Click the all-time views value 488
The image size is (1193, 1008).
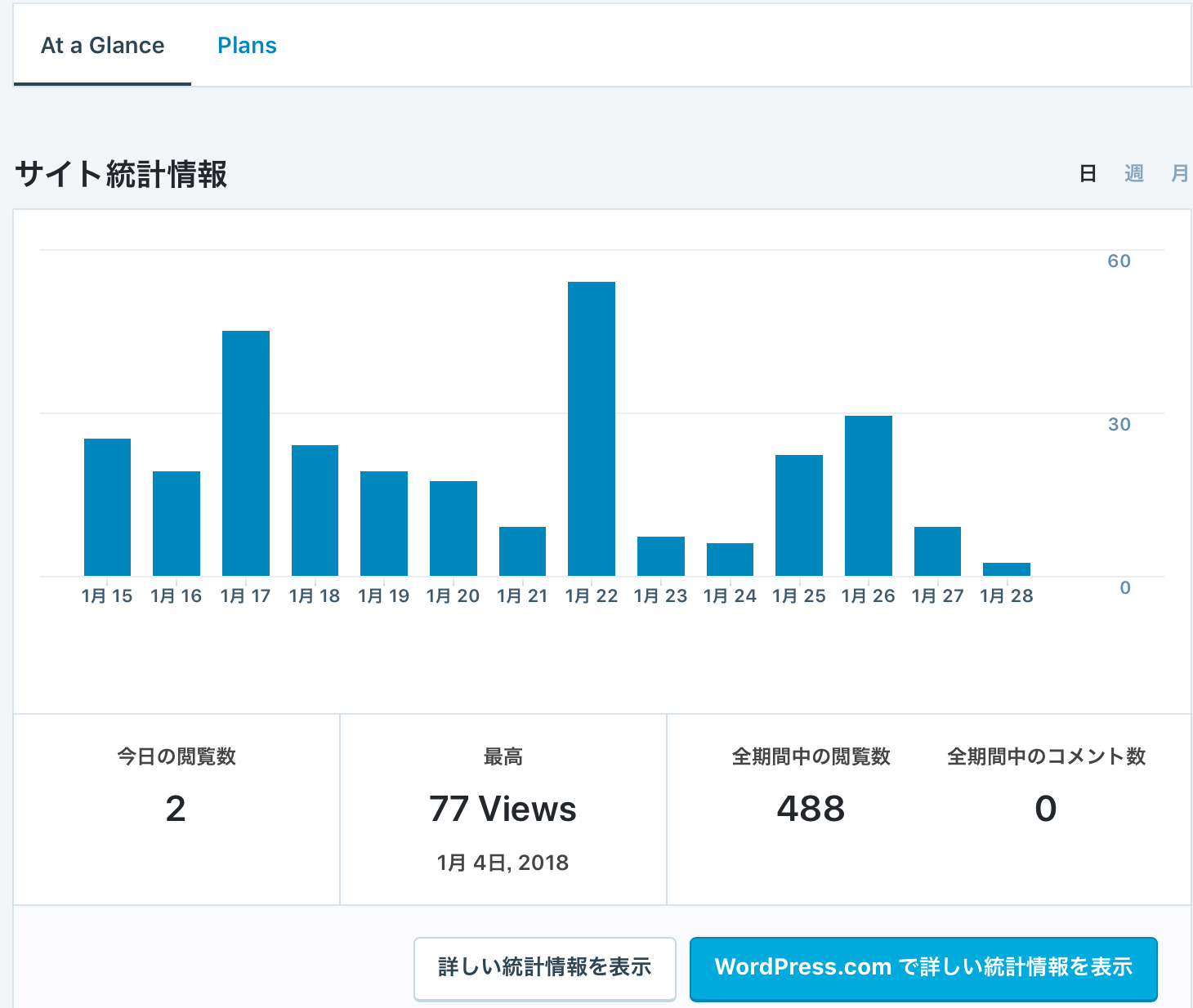click(x=811, y=809)
